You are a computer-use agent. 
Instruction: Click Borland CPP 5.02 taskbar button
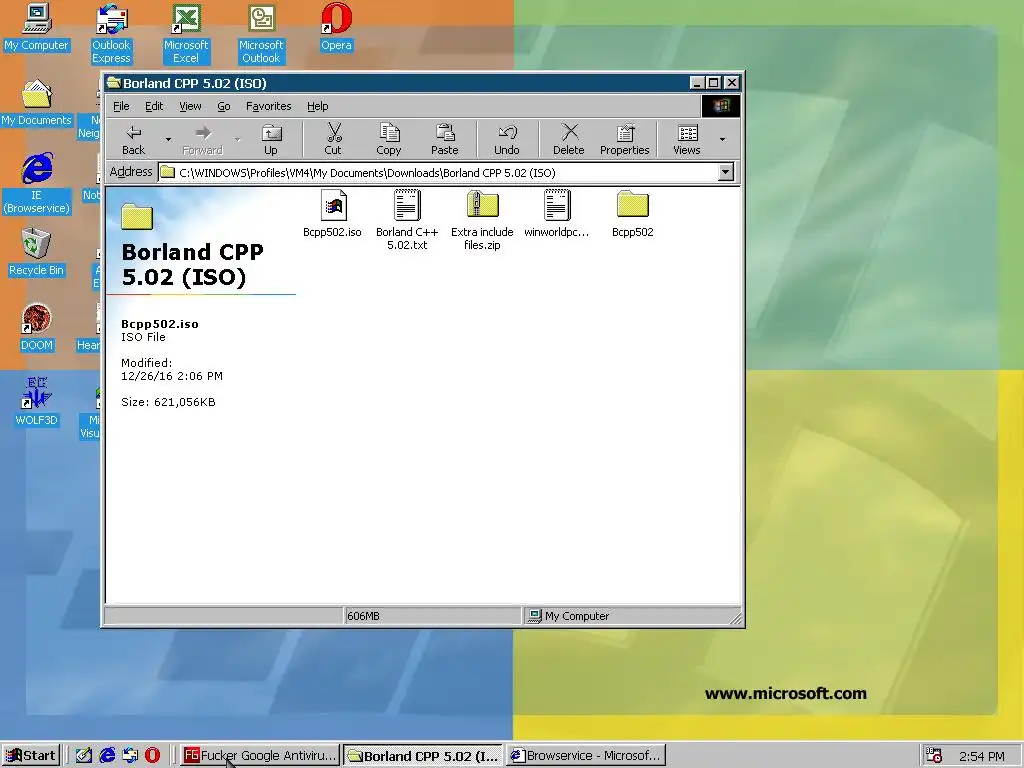[x=423, y=756]
